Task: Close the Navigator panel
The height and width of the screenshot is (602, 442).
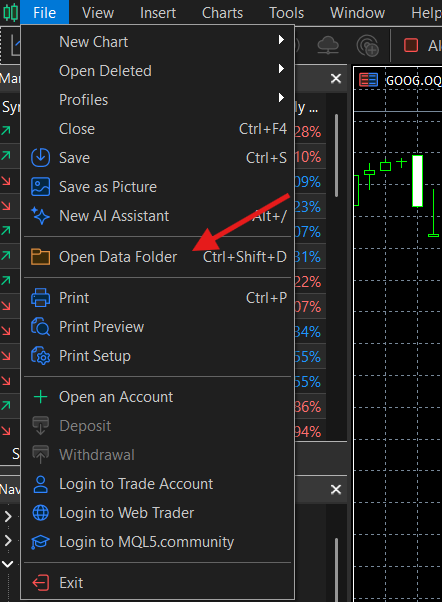Action: (336, 490)
